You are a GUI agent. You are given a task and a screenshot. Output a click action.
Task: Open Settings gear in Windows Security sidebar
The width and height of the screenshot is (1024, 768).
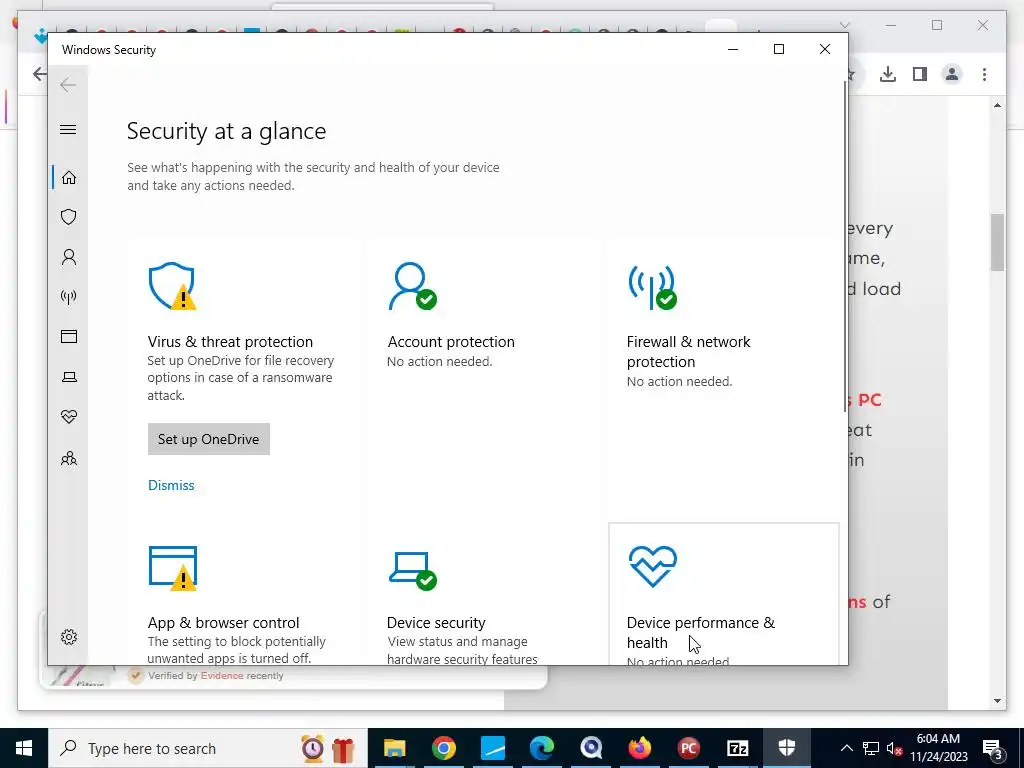coord(69,637)
